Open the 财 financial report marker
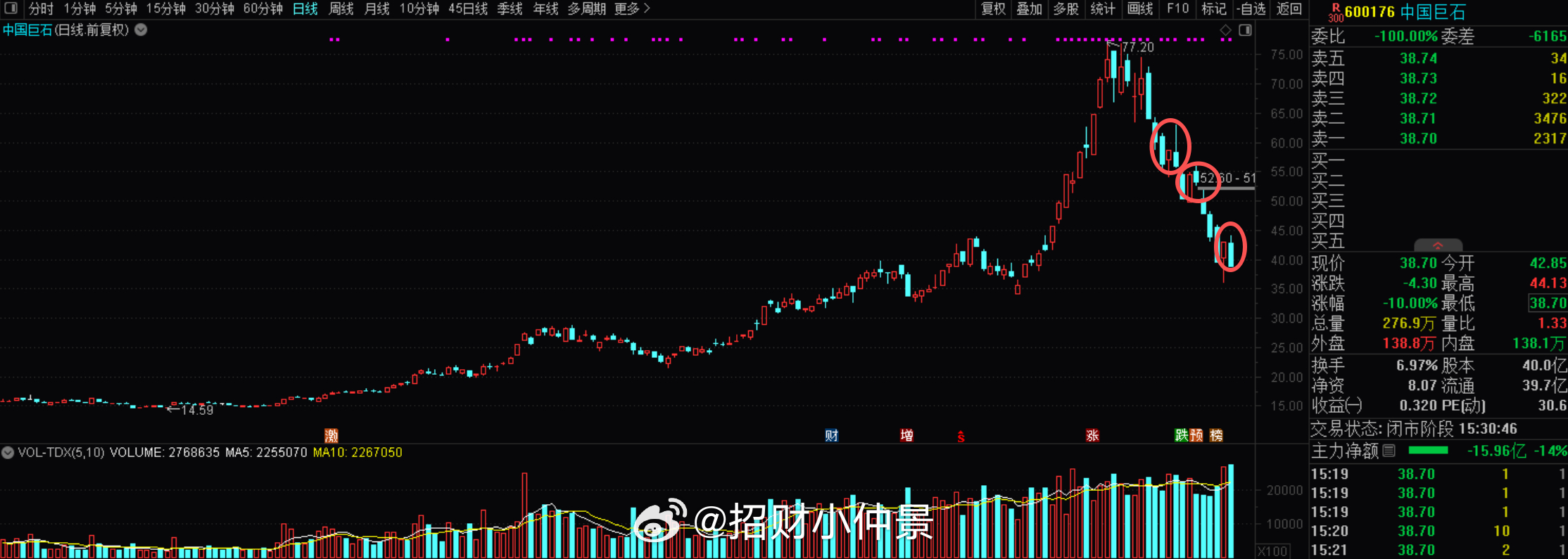Viewport: 1568px width, 559px height. (x=831, y=435)
